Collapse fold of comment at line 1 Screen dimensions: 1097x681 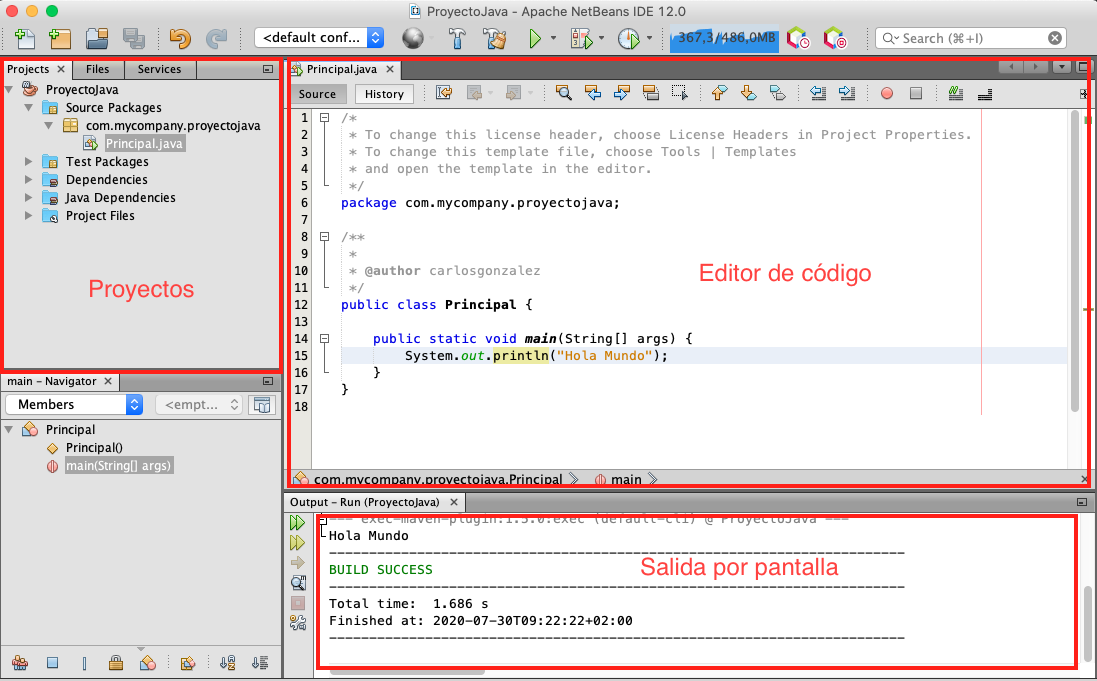click(x=325, y=118)
